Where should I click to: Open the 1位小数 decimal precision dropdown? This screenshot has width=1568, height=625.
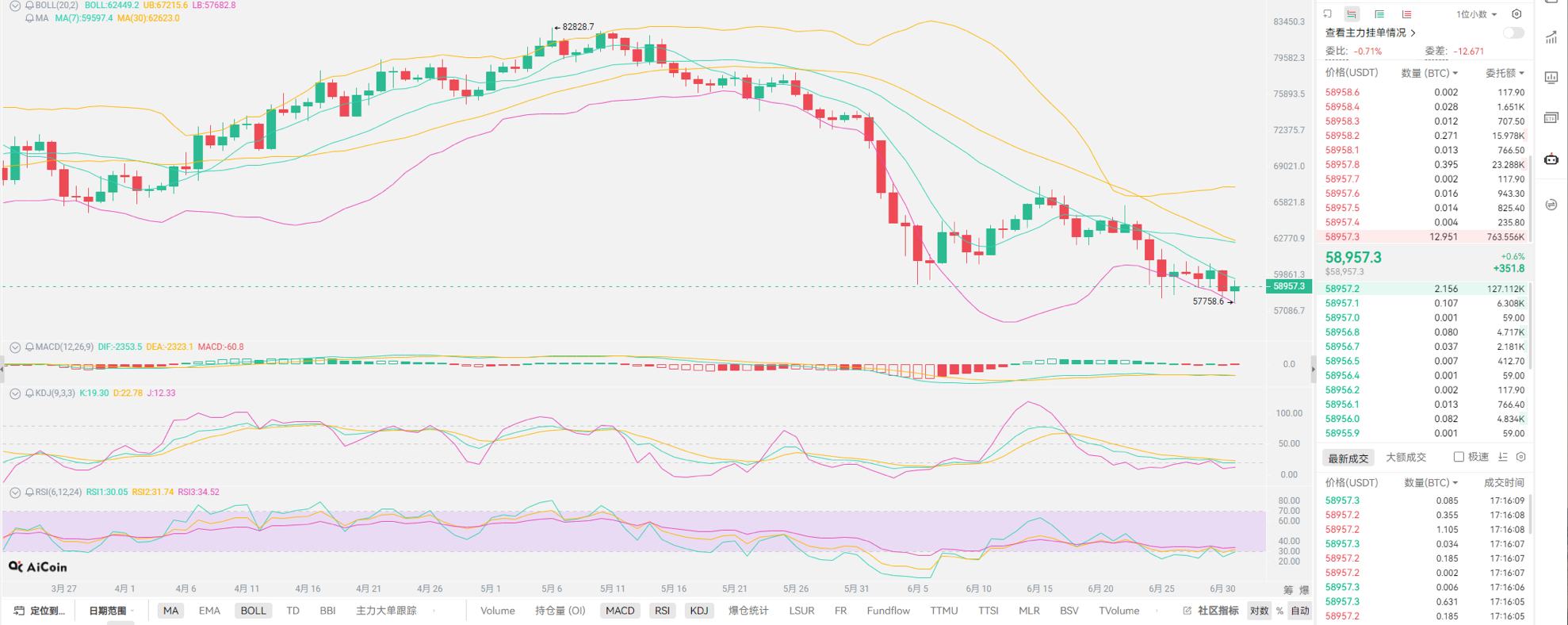pyautogui.click(x=1476, y=14)
